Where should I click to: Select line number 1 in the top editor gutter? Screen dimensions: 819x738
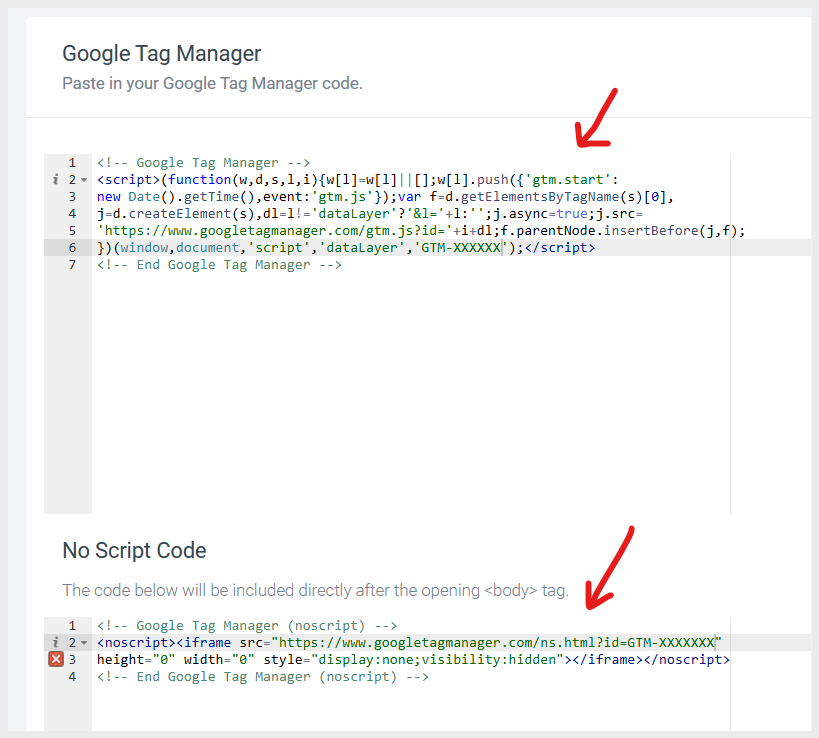click(73, 163)
